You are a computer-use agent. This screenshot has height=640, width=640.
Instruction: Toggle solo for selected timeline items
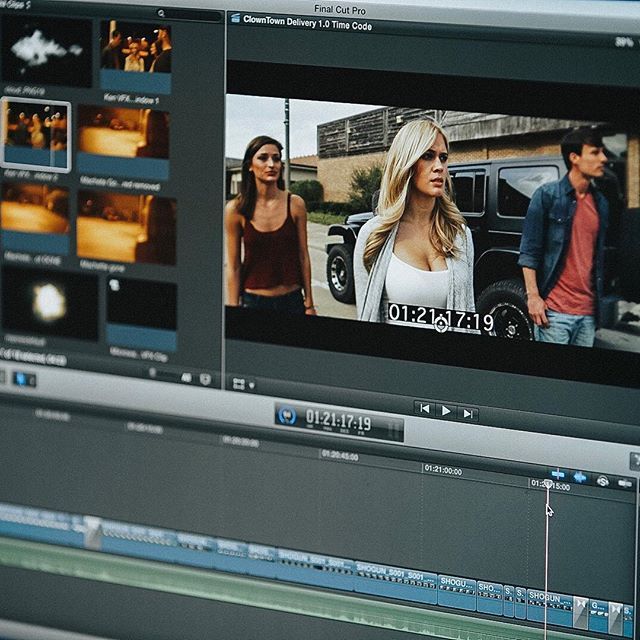point(602,481)
